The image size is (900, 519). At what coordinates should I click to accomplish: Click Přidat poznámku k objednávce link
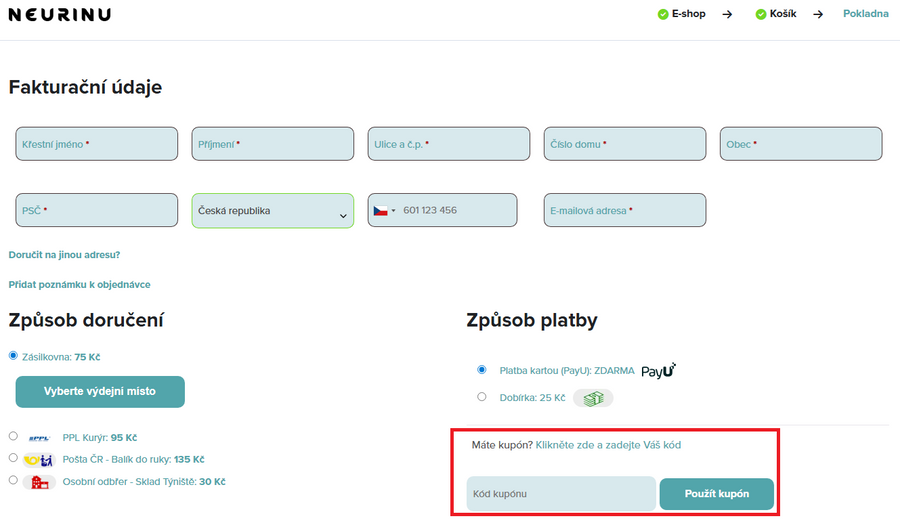79,285
